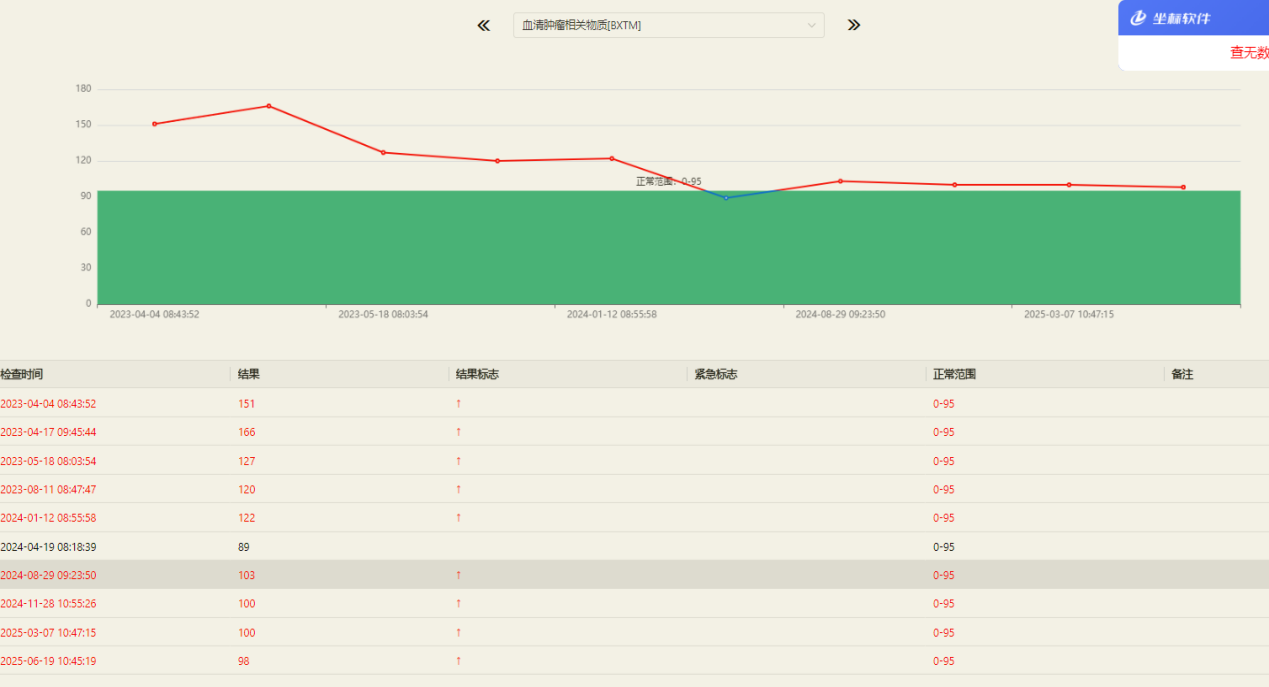Click the 坐标软件 logo icon
Image resolution: width=1269 pixels, height=687 pixels.
[x=1138, y=18]
